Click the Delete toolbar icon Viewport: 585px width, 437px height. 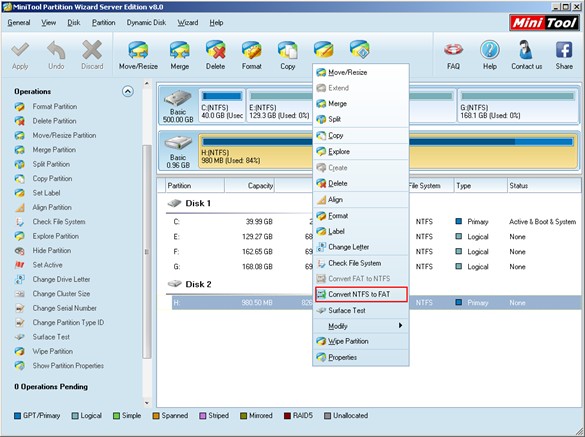click(x=215, y=50)
